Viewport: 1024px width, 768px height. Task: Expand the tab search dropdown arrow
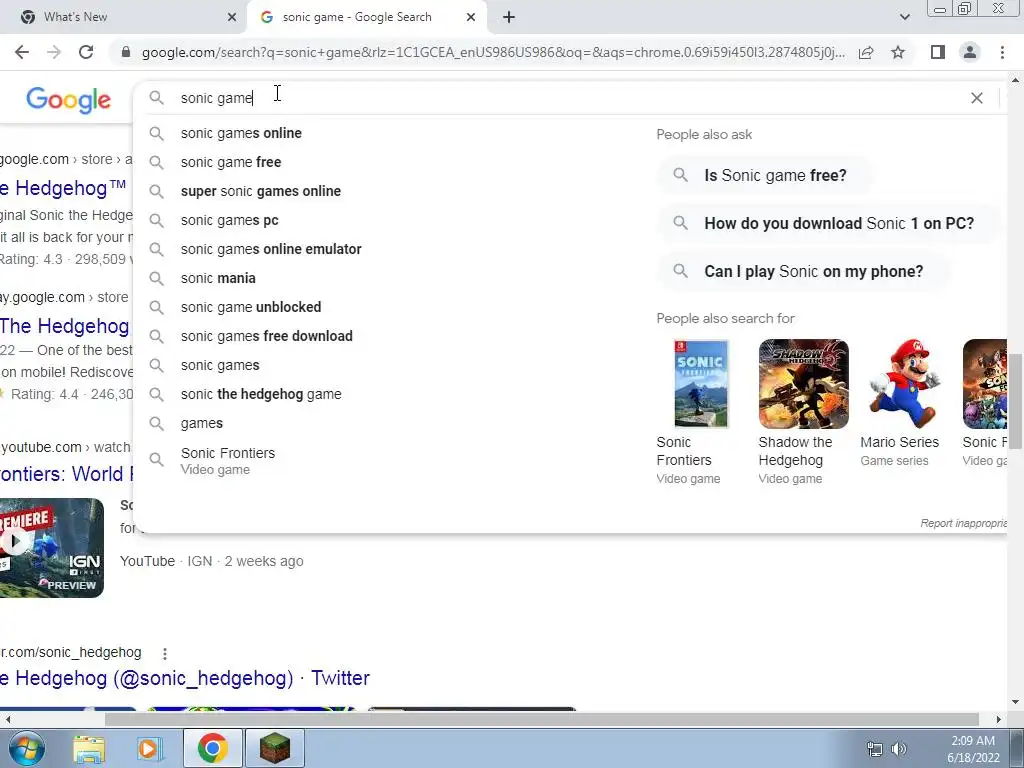point(904,18)
